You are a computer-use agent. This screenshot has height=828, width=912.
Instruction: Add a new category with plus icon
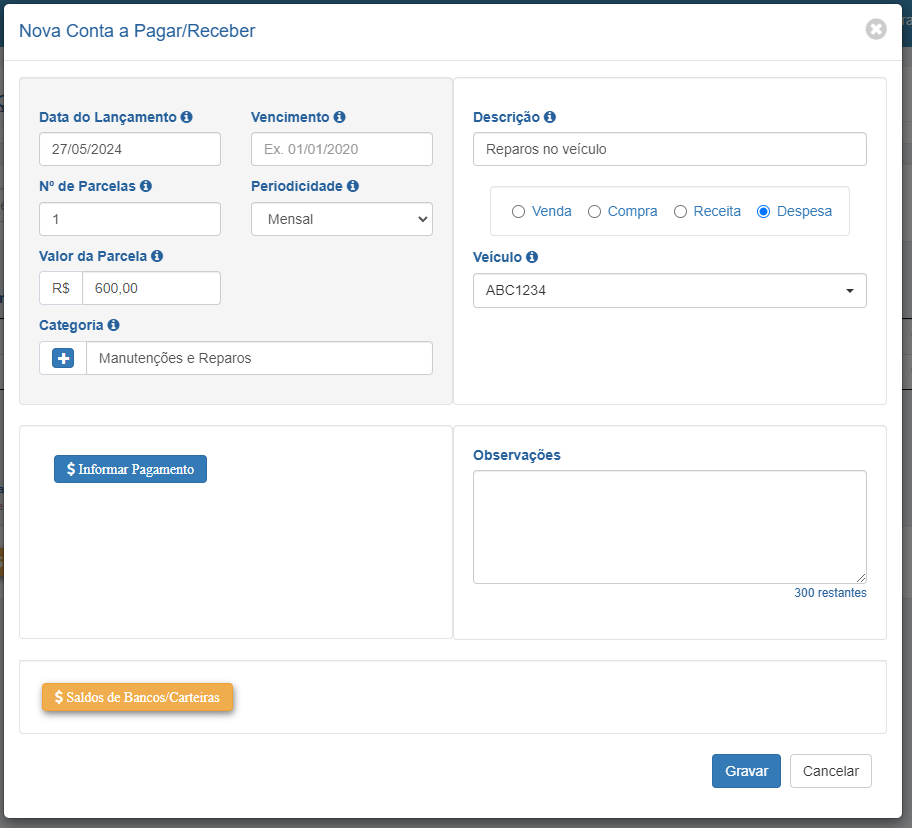[x=63, y=358]
